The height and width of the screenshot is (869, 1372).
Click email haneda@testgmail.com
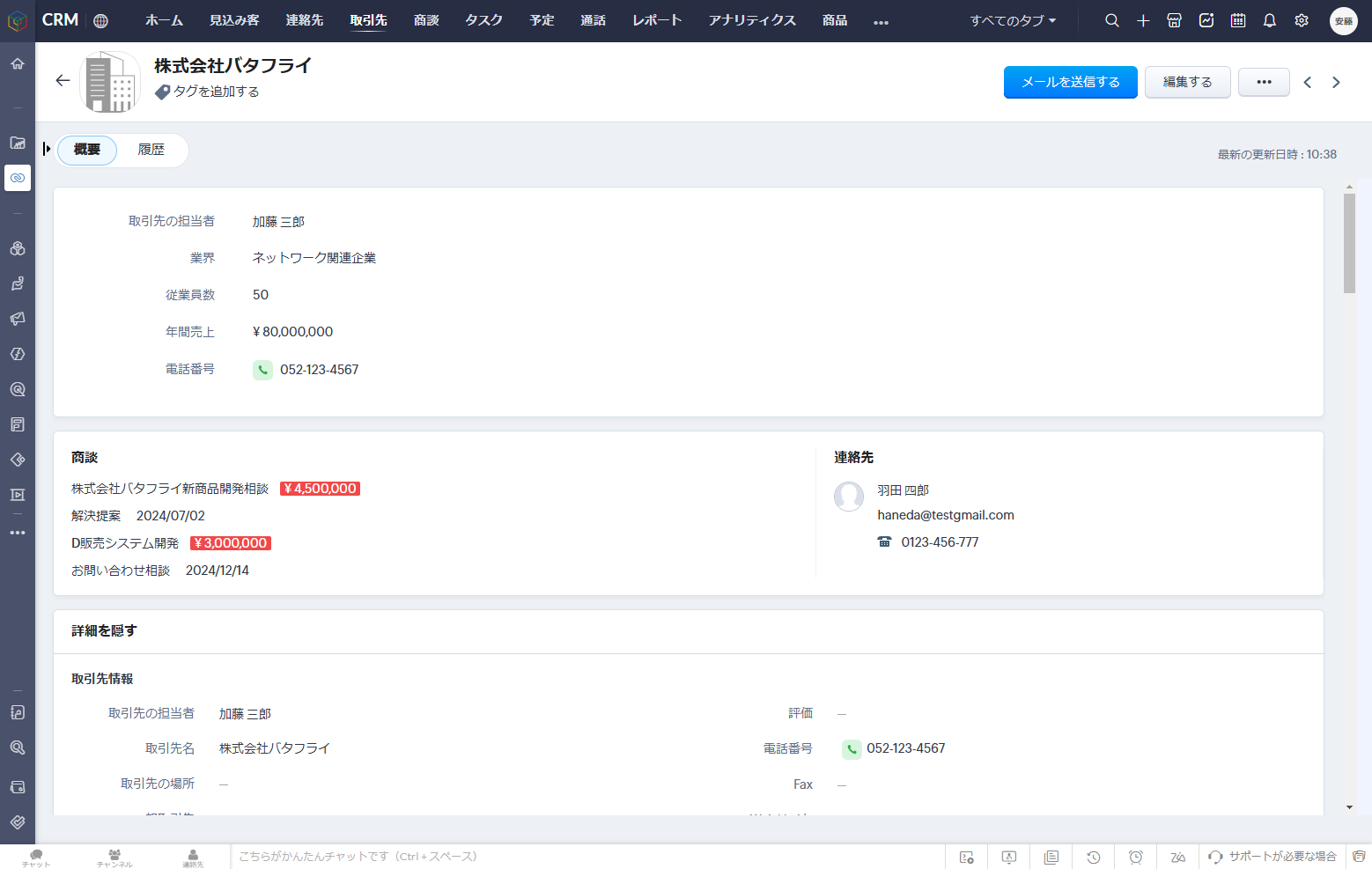pos(946,515)
